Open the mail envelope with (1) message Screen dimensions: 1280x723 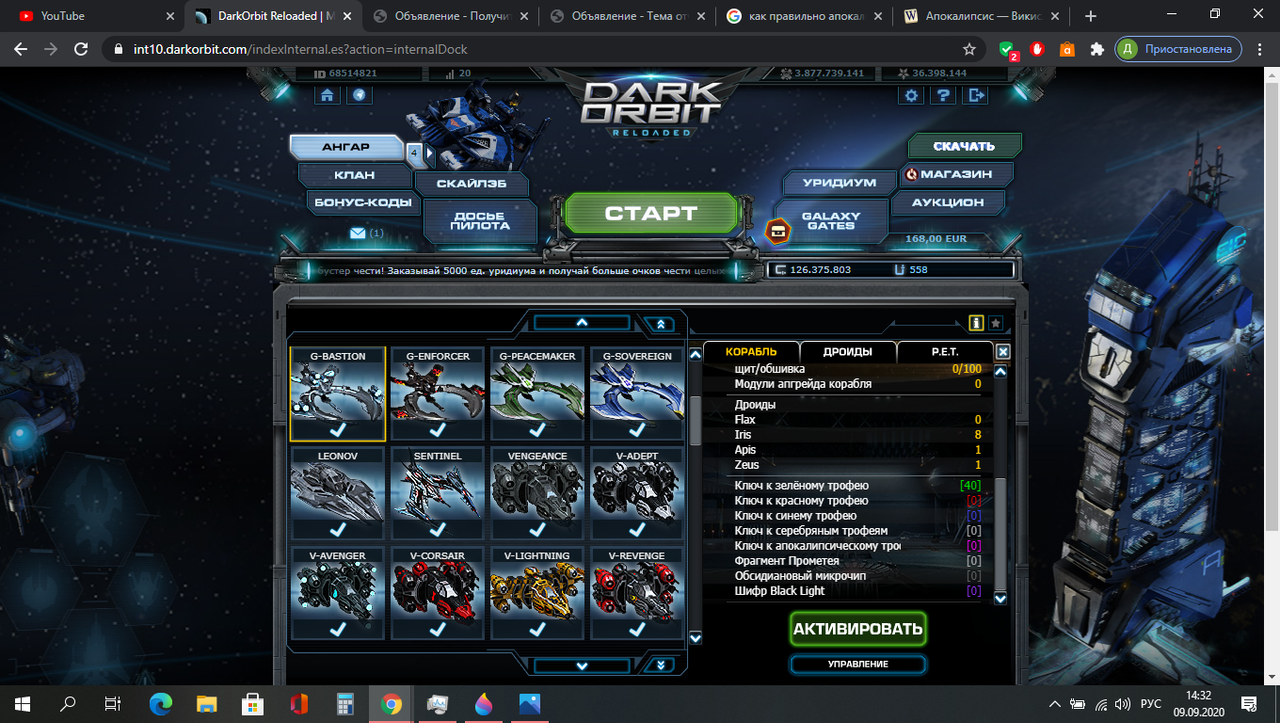pos(357,233)
